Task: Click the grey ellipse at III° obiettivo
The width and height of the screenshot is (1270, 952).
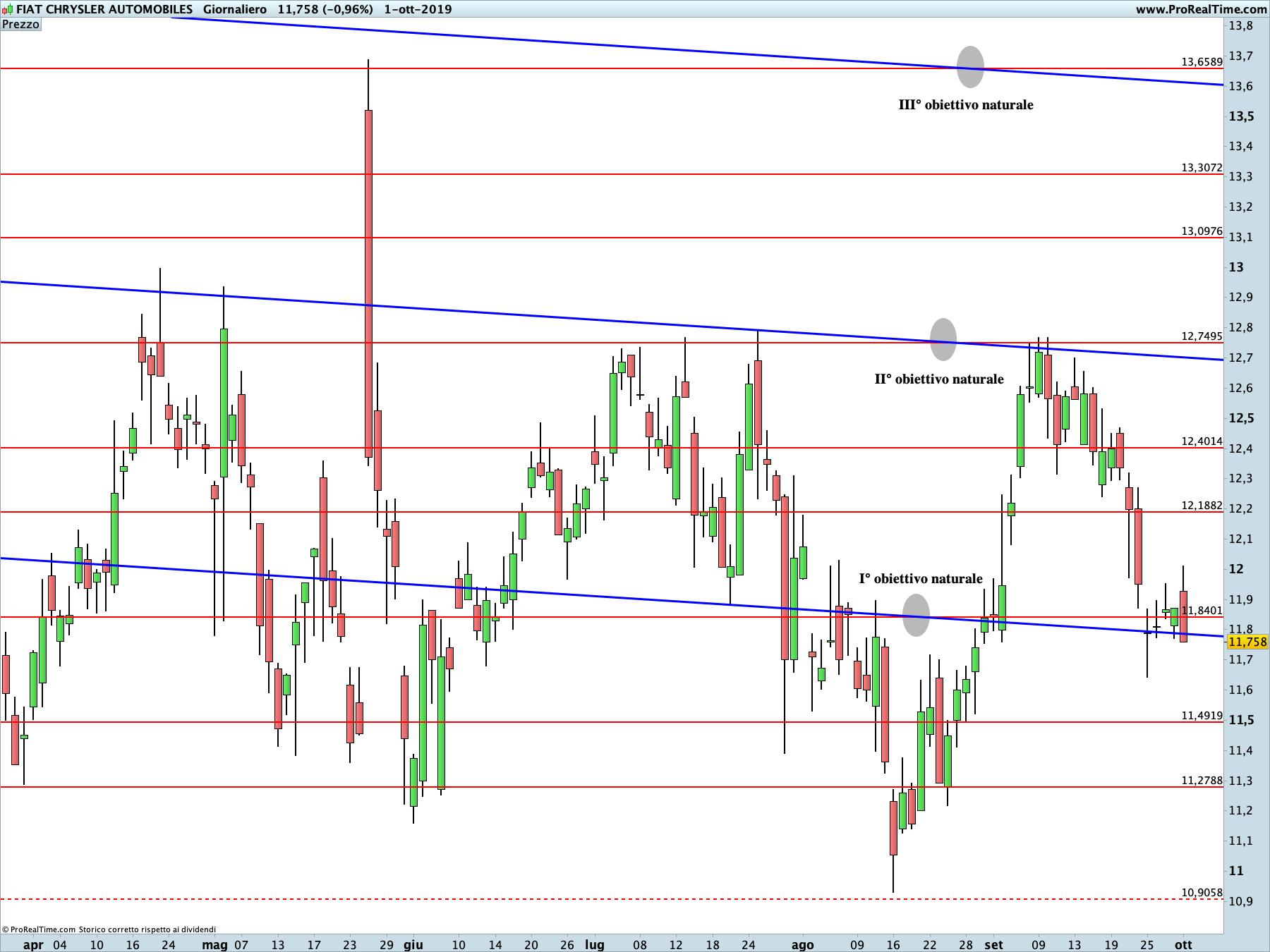Action: (x=970, y=67)
